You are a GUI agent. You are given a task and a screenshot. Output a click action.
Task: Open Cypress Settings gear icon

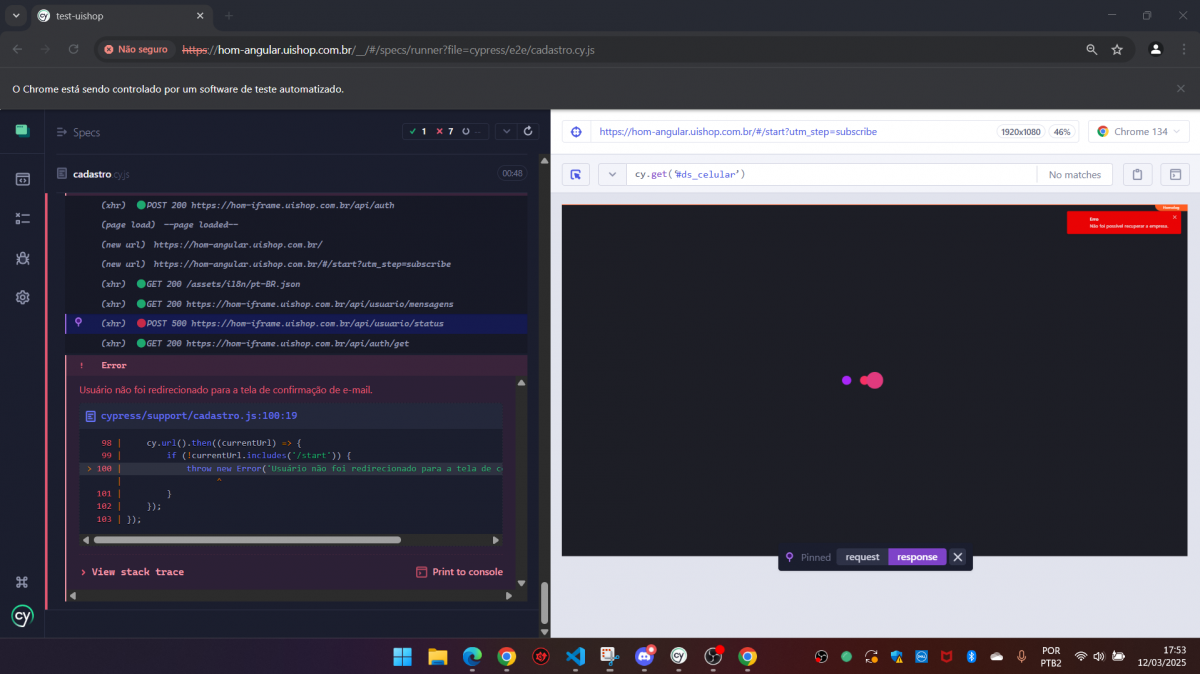[x=22, y=297]
